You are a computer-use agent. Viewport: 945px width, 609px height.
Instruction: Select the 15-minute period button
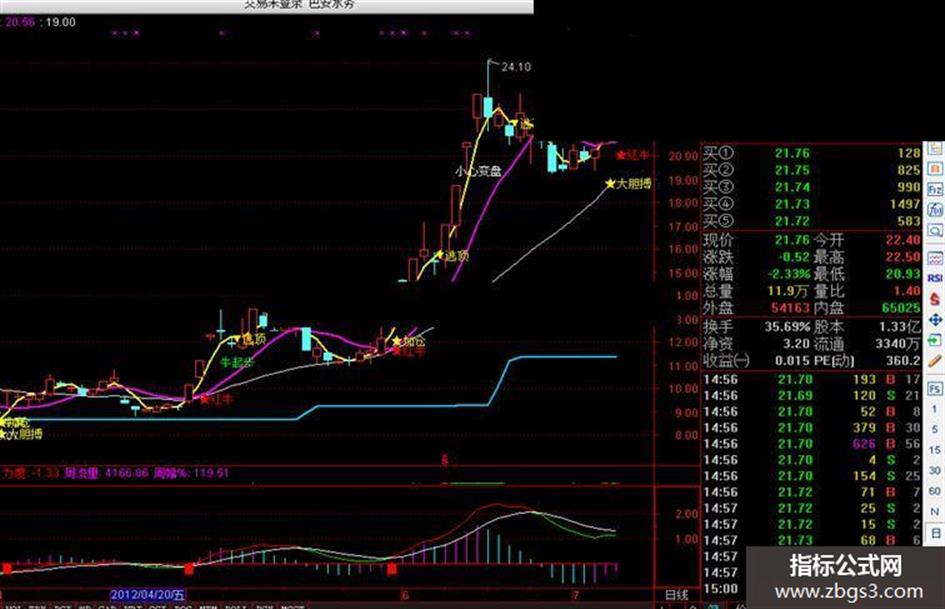(x=935, y=450)
